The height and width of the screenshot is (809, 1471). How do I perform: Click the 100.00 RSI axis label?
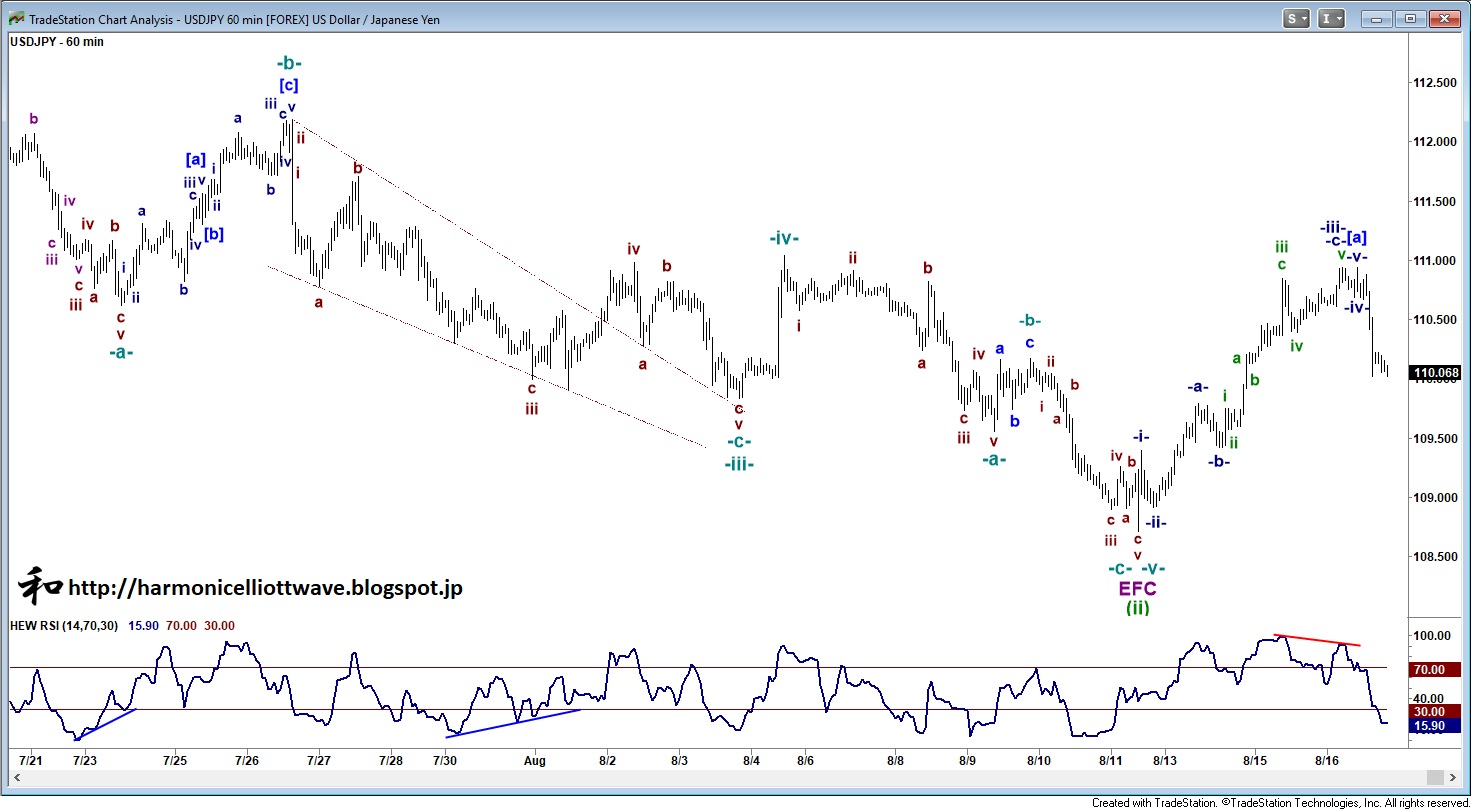click(x=1430, y=636)
